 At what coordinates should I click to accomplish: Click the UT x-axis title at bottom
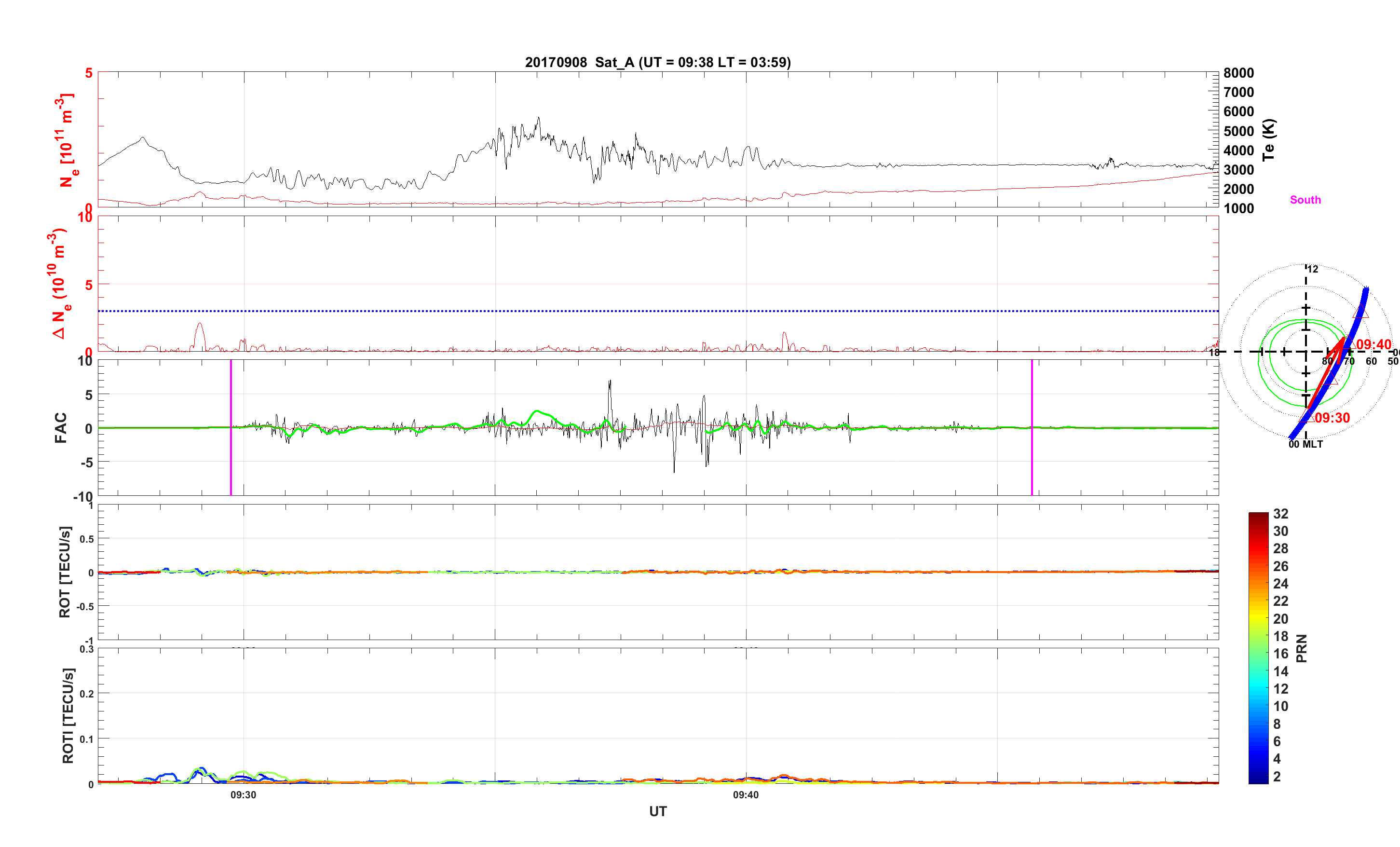[x=657, y=811]
